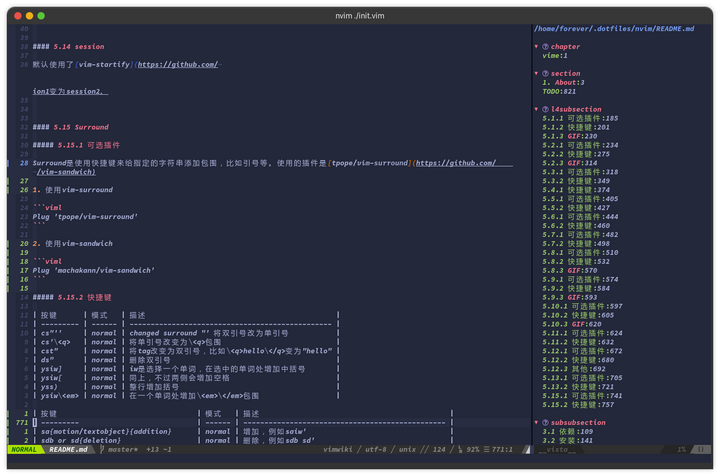Jump to tag 1. About:3
Screen dimensions: 720x476
tap(563, 83)
